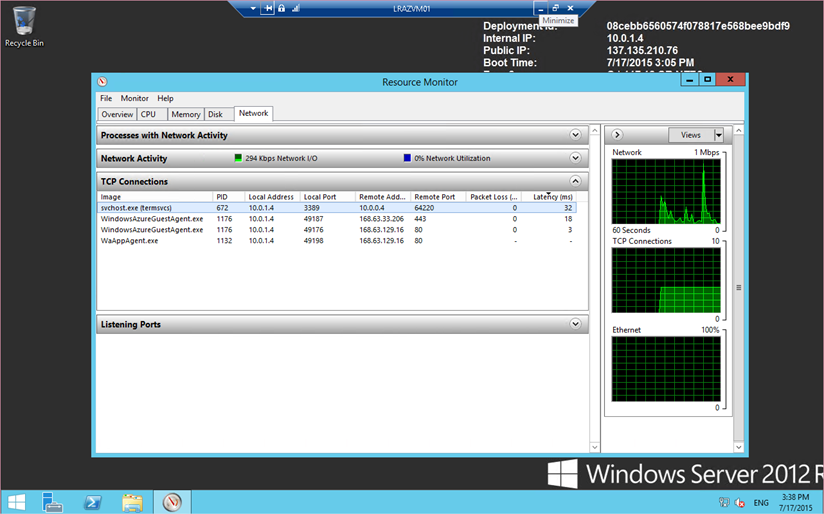The width and height of the screenshot is (824, 514).
Task: Sort by Latency (ms) column
Action: click(x=549, y=197)
